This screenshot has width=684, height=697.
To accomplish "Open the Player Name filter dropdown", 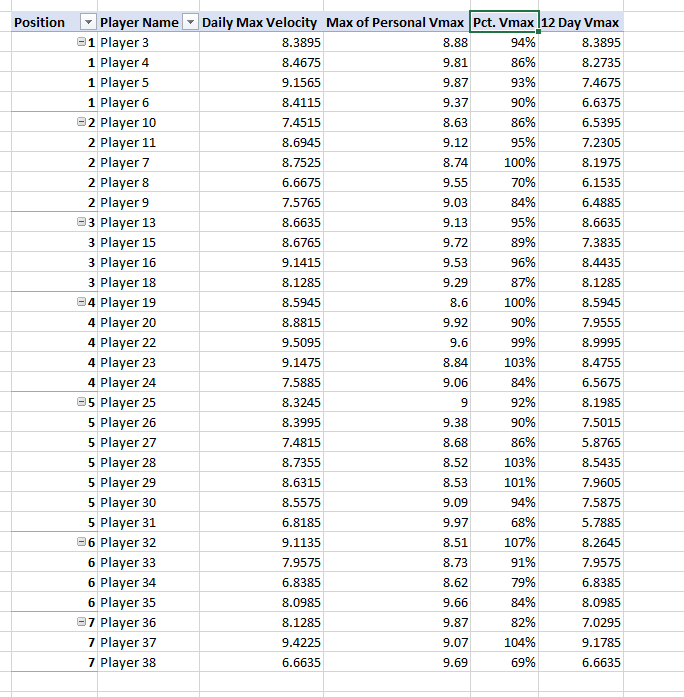I will pos(190,23).
